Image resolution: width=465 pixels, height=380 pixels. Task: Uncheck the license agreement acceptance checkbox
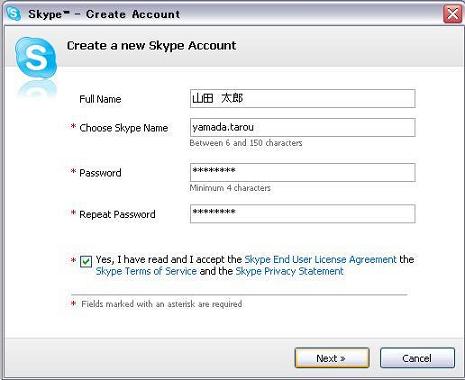(86, 261)
